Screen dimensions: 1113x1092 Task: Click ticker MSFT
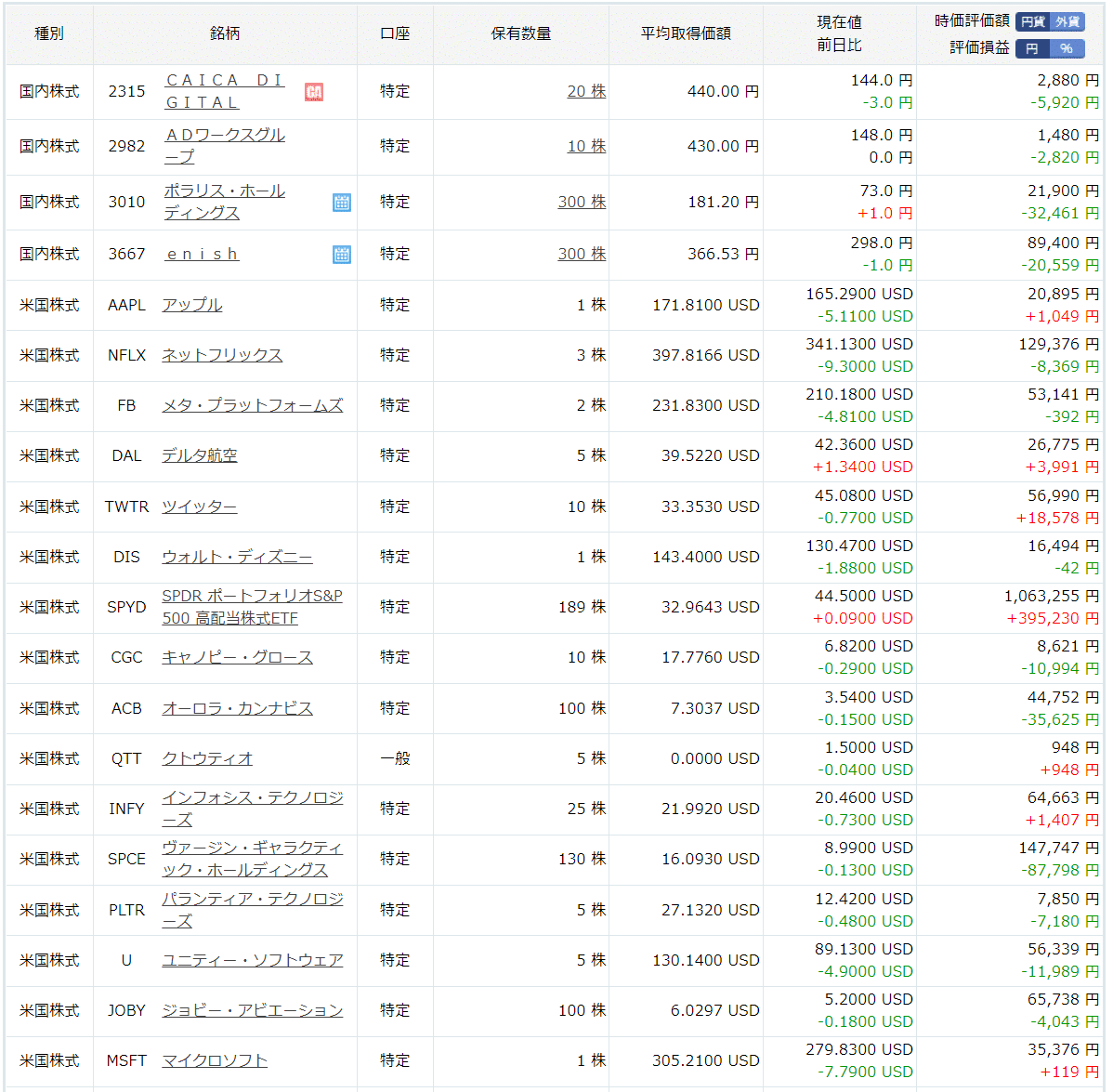(126, 1060)
